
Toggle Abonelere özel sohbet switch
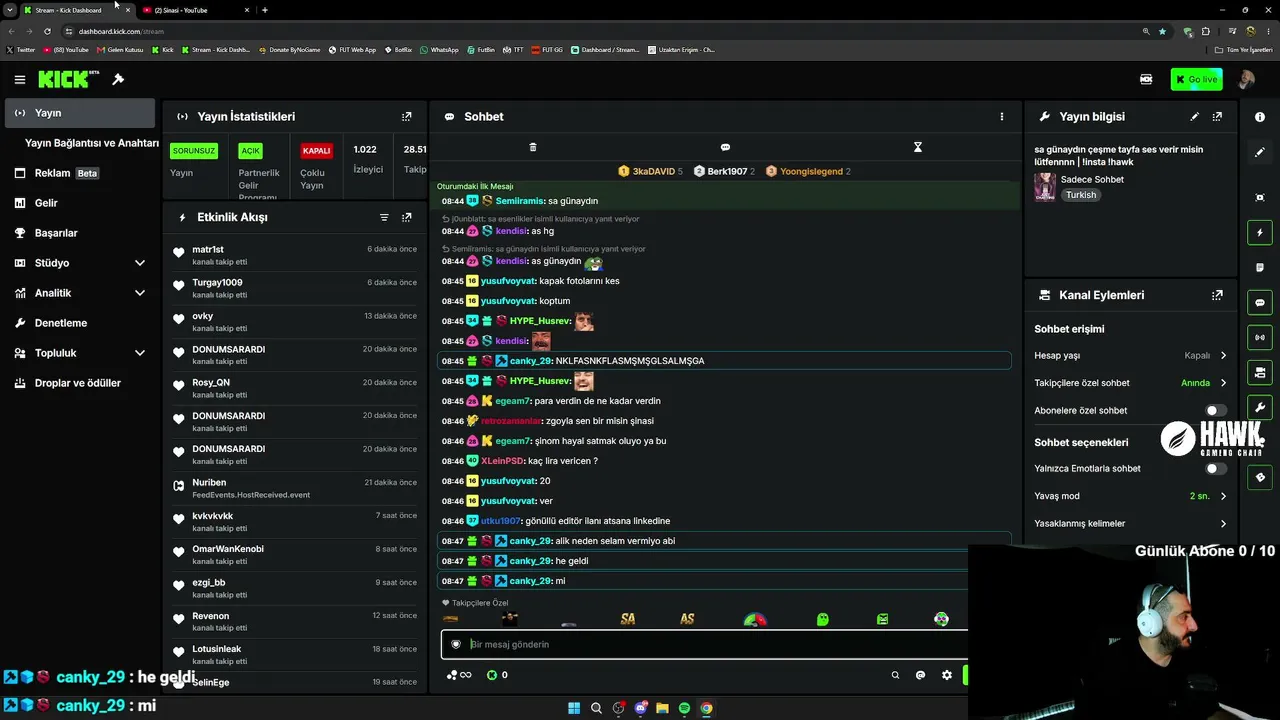point(1215,410)
